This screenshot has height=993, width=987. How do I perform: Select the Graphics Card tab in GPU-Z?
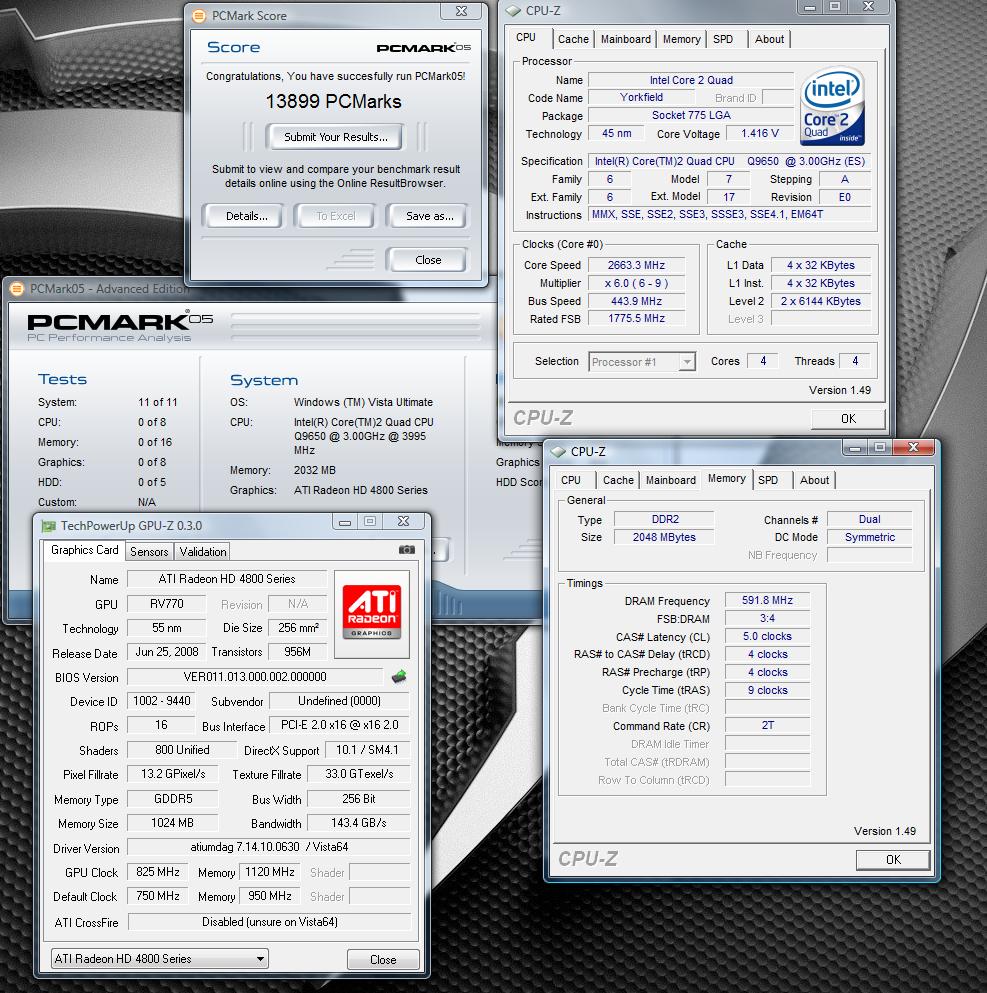[x=85, y=550]
